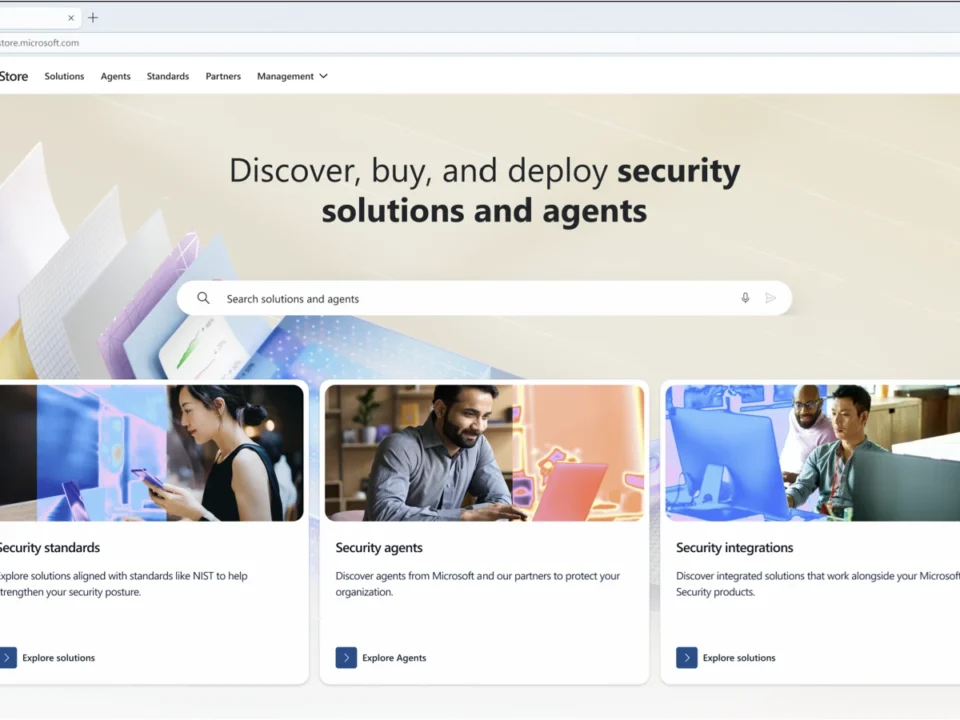Screen dimensions: 960x720
Task: Click the arrow icon beside Explore Agents
Action: pyautogui.click(x=346, y=658)
